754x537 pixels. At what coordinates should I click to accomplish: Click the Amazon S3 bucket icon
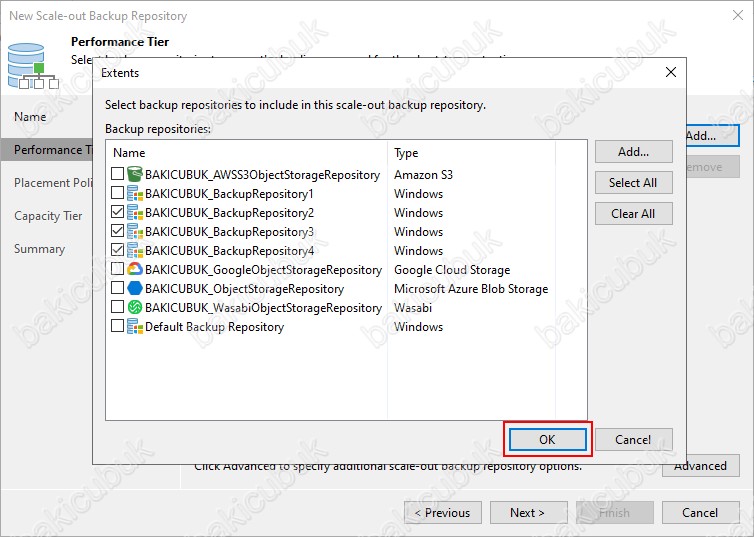135,174
